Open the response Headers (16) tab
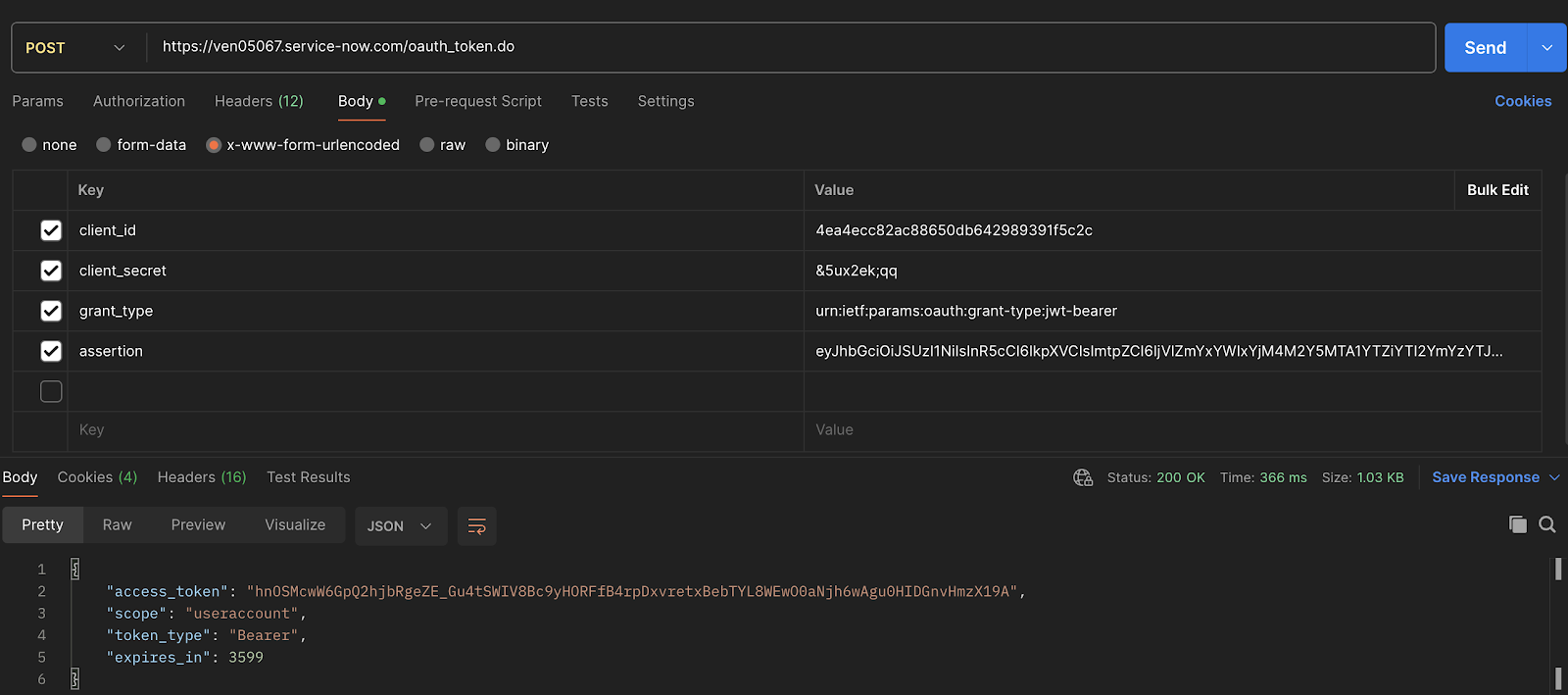 [x=202, y=477]
